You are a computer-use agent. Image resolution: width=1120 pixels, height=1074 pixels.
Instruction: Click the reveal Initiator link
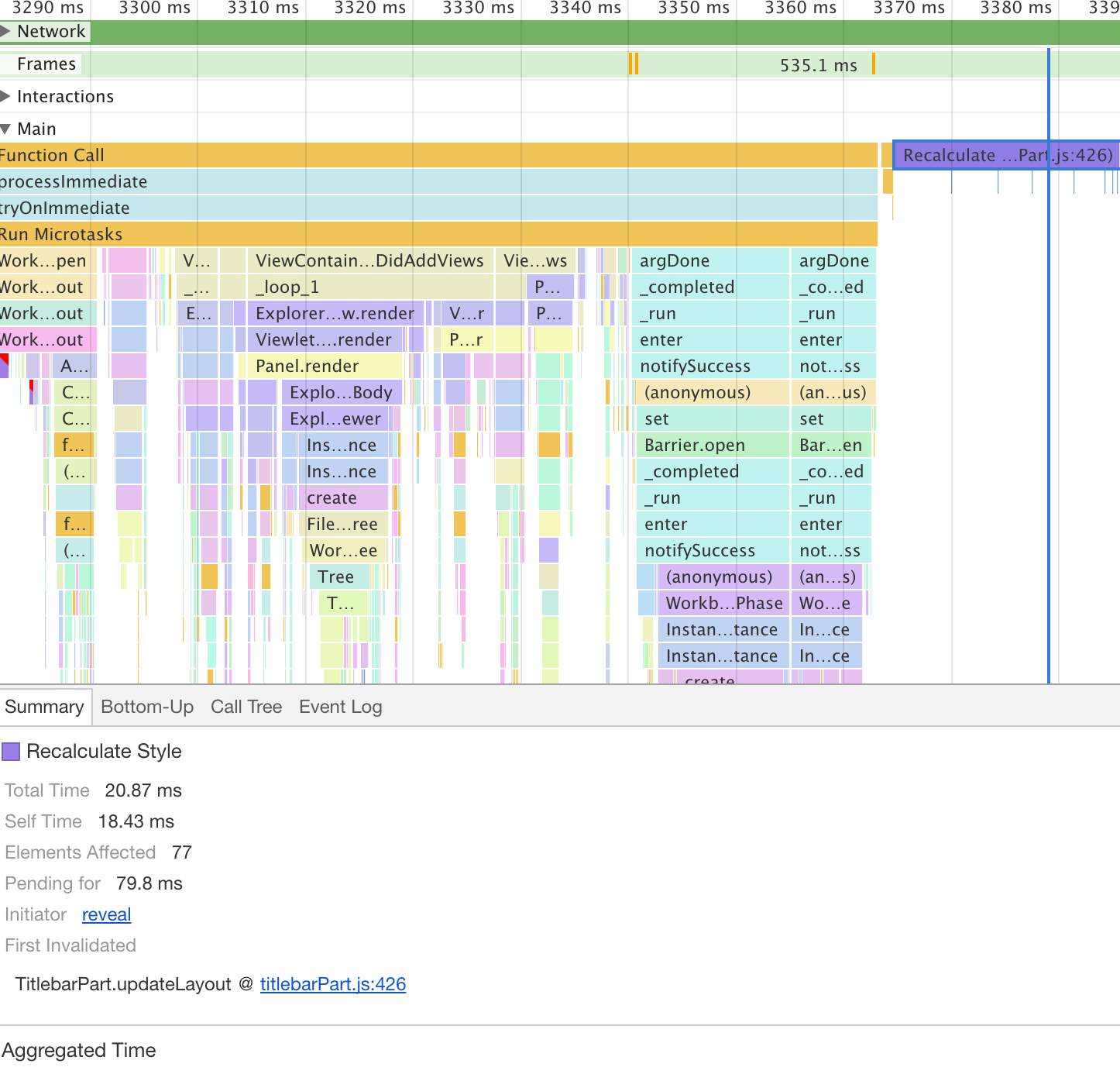(106, 914)
